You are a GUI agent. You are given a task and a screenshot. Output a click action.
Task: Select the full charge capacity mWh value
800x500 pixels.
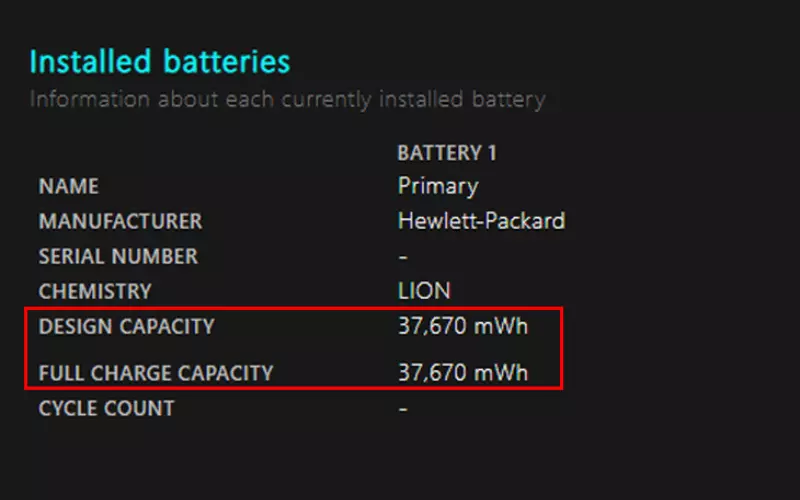[x=463, y=372]
